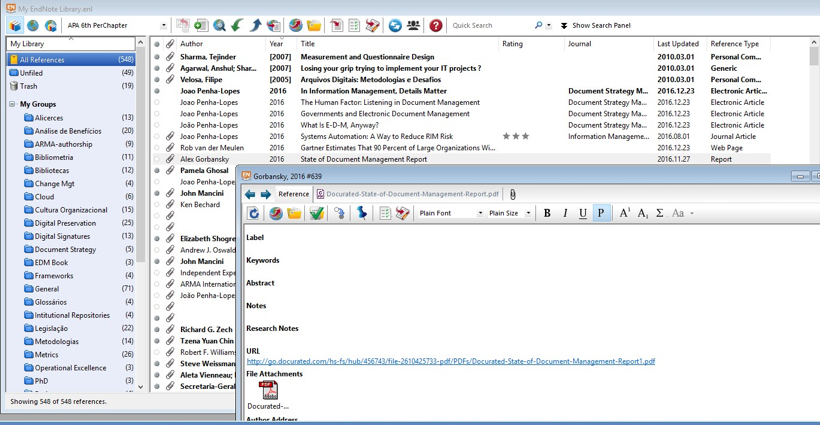
Task: Select the Bibliometria group
Action: pos(71,157)
